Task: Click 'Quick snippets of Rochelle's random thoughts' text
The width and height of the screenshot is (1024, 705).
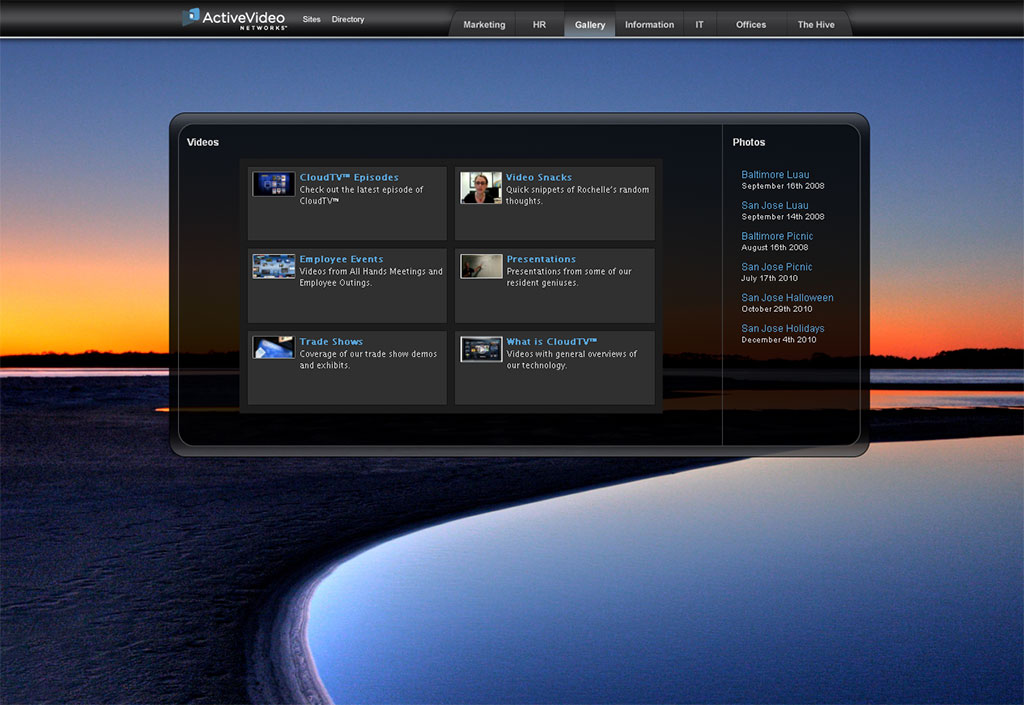Action: coord(577,195)
